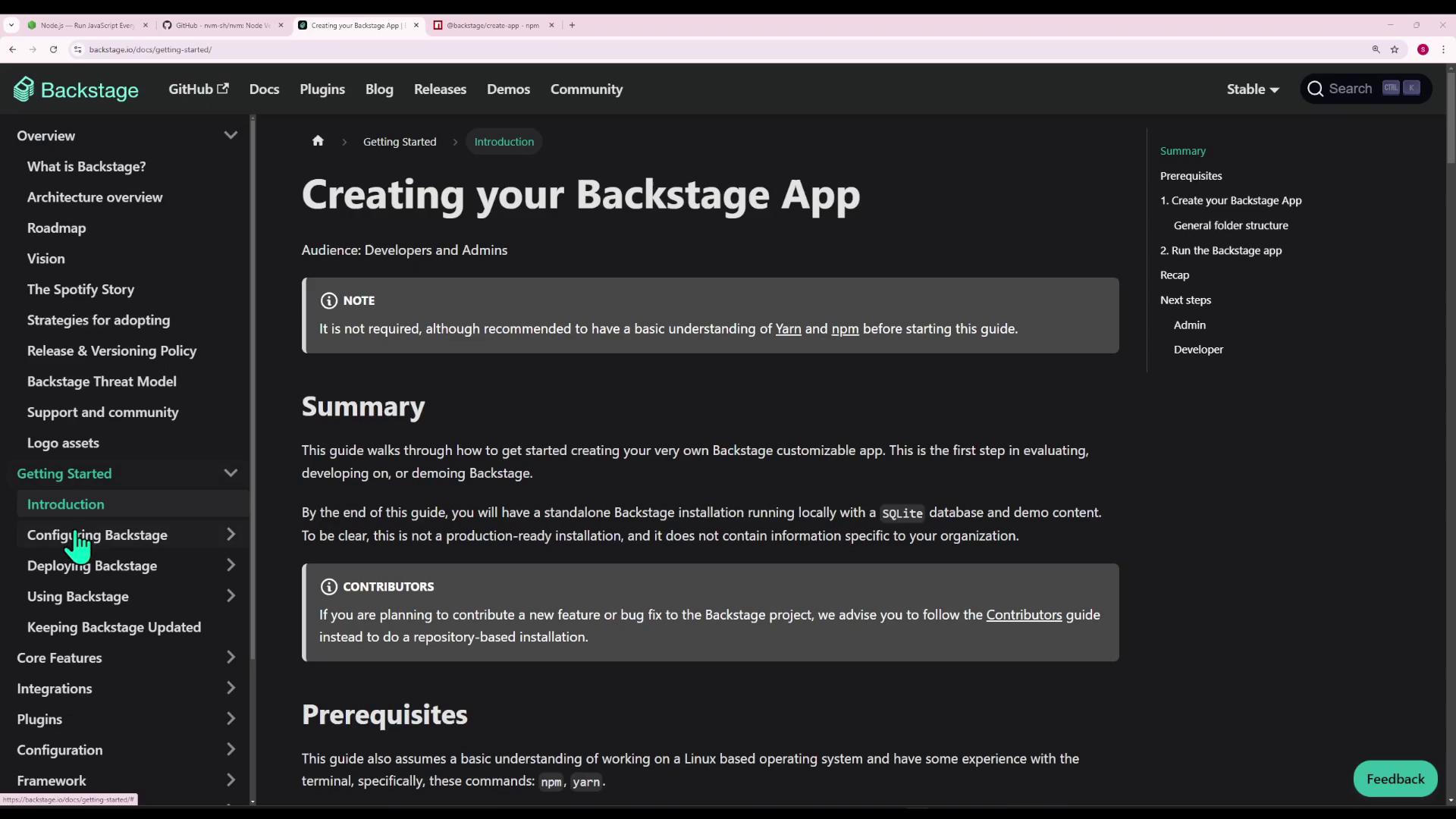This screenshot has width=1456, height=819.
Task: Bookmark page with star icon
Action: [1394, 49]
